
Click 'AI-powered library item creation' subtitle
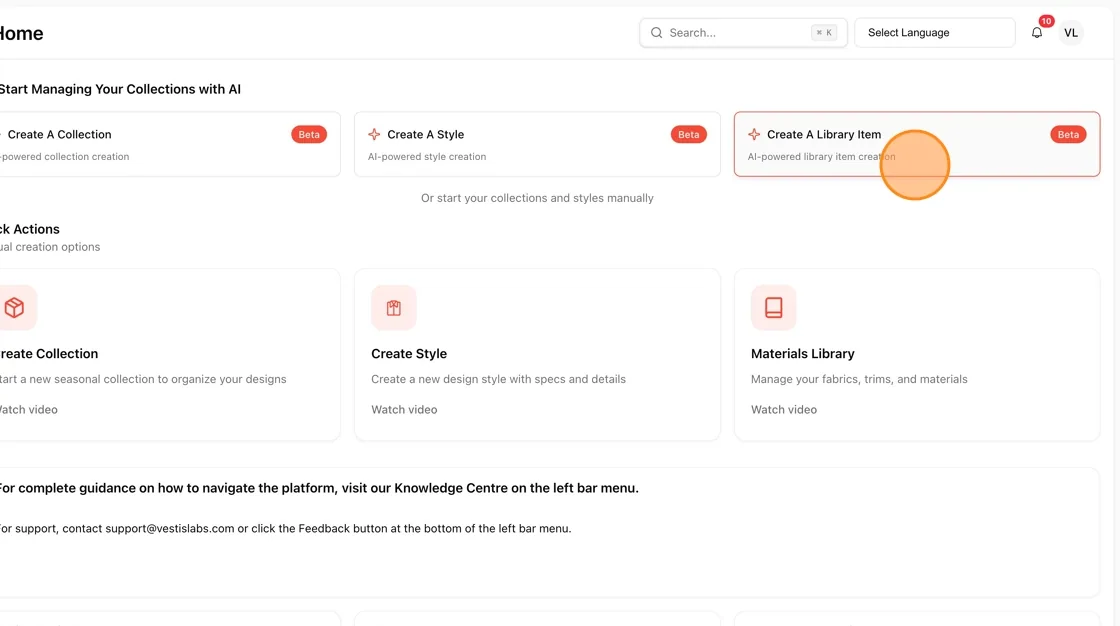point(821,156)
